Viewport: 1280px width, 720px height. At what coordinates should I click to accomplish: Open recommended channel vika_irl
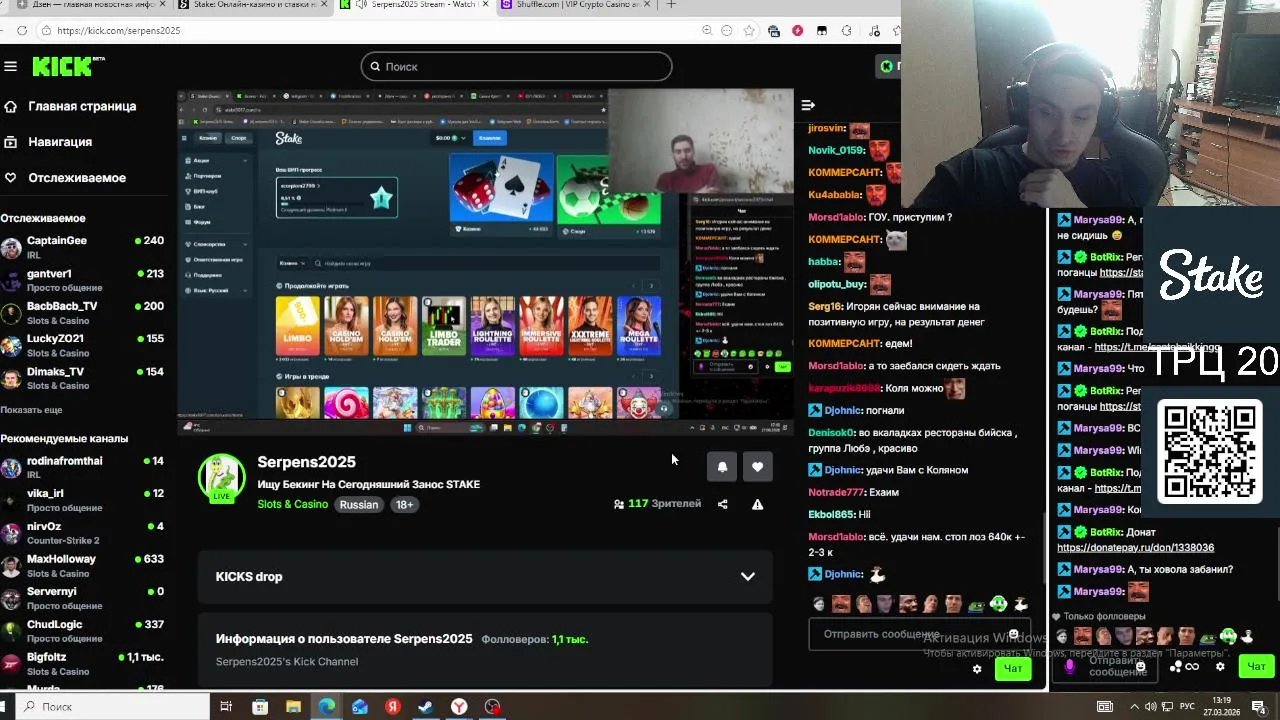click(x=82, y=500)
